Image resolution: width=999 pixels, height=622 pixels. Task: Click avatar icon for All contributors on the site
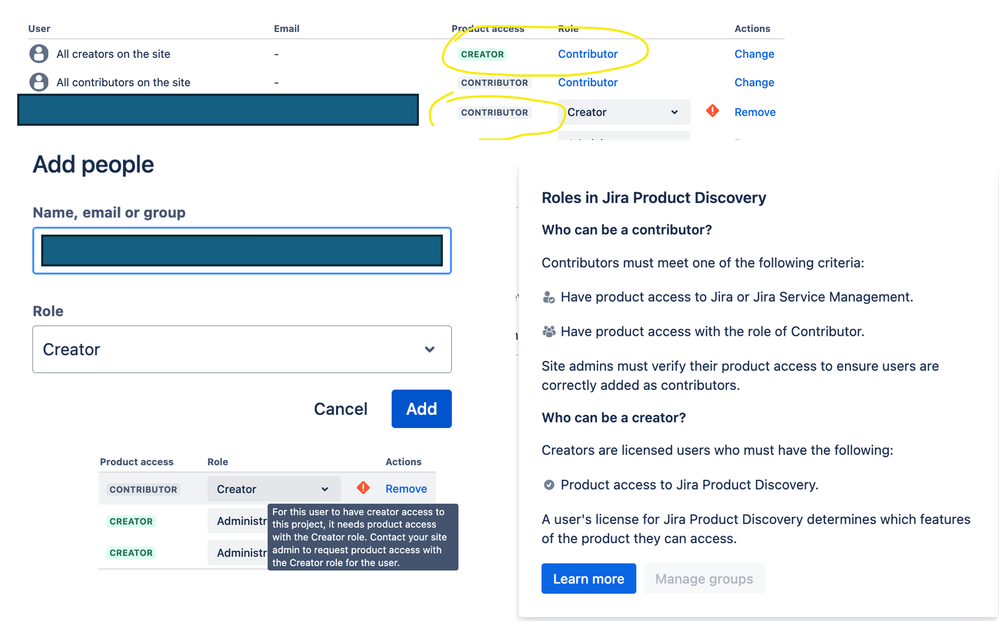pos(39,82)
